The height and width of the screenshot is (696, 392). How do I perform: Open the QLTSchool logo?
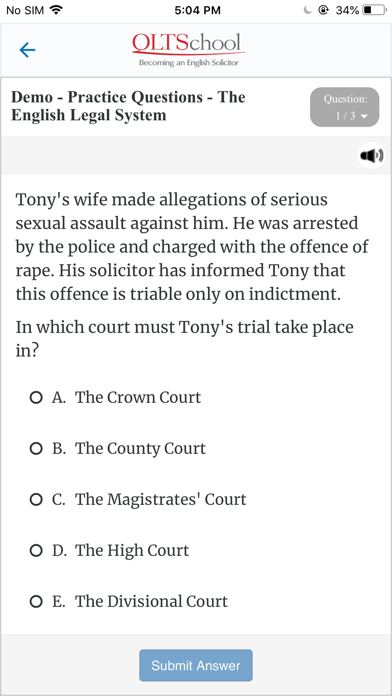(x=188, y=50)
